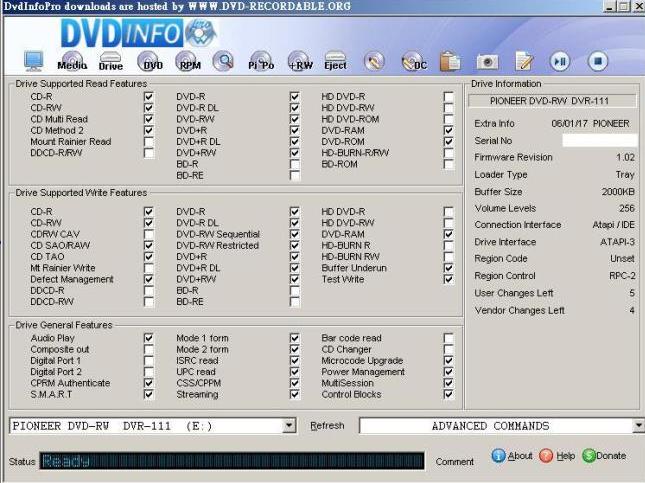Toggle the Buffer Underun write checkbox
Screen dimensions: 645x483
click(448, 268)
